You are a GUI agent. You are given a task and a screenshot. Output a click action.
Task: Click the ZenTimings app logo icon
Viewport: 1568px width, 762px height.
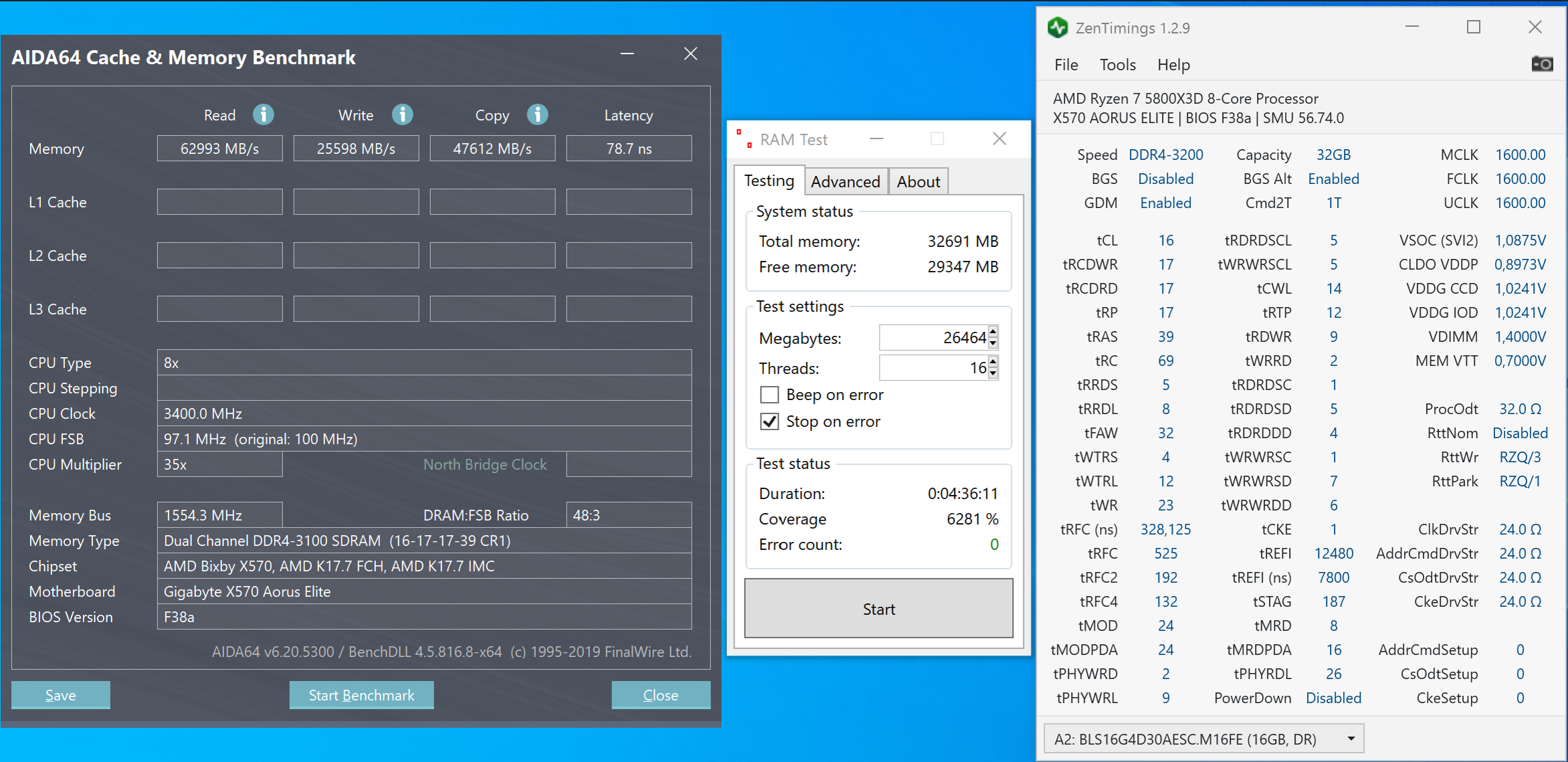click(x=1058, y=28)
